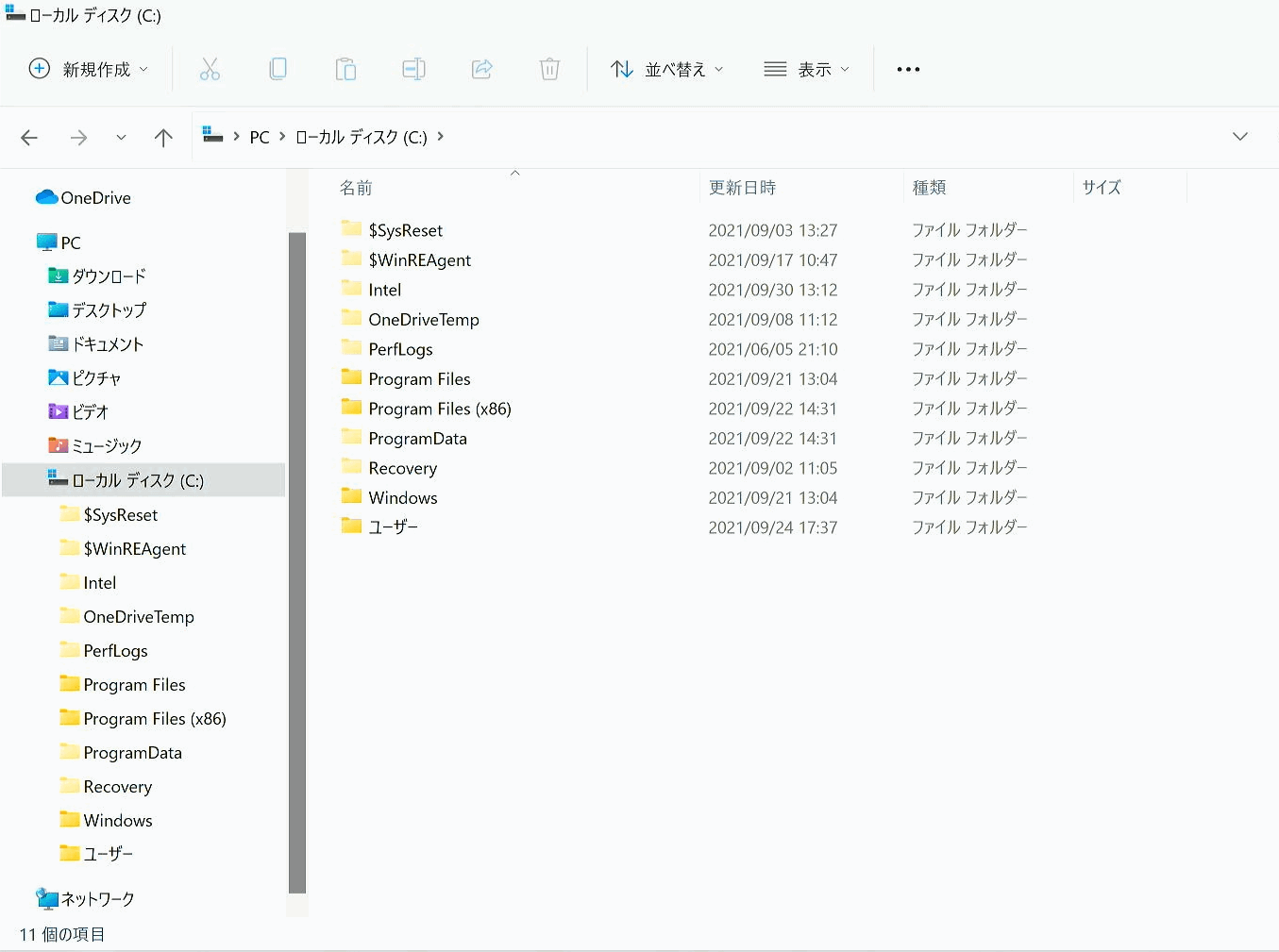Click the Share icon in toolbar
This screenshot has width=1279, height=952.
pos(481,69)
